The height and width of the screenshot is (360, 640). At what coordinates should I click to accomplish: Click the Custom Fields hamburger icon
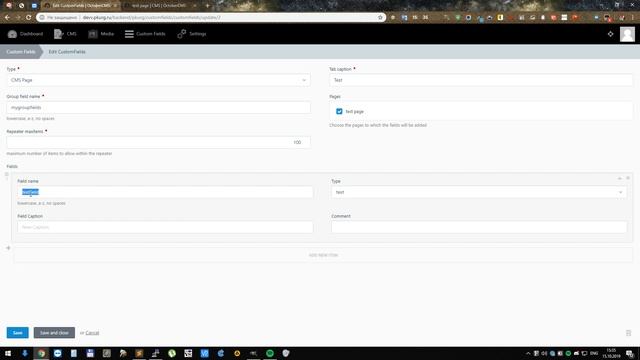129,34
